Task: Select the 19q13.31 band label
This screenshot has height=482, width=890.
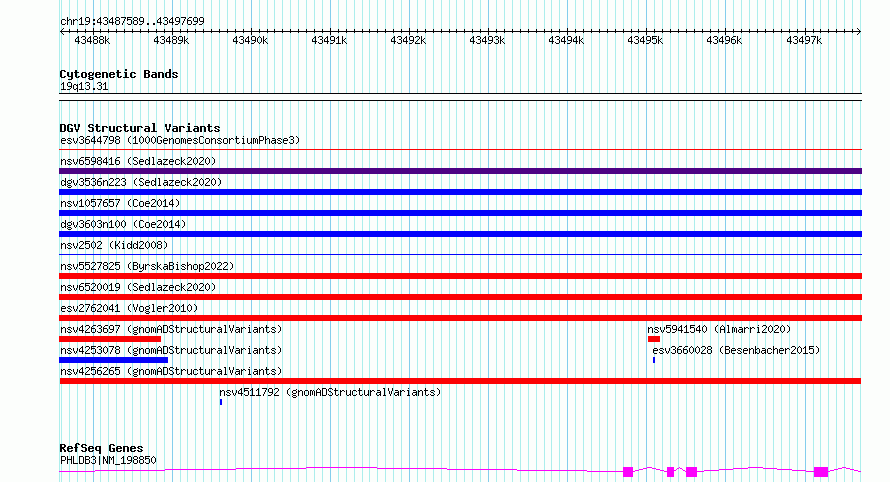Action: point(84,86)
